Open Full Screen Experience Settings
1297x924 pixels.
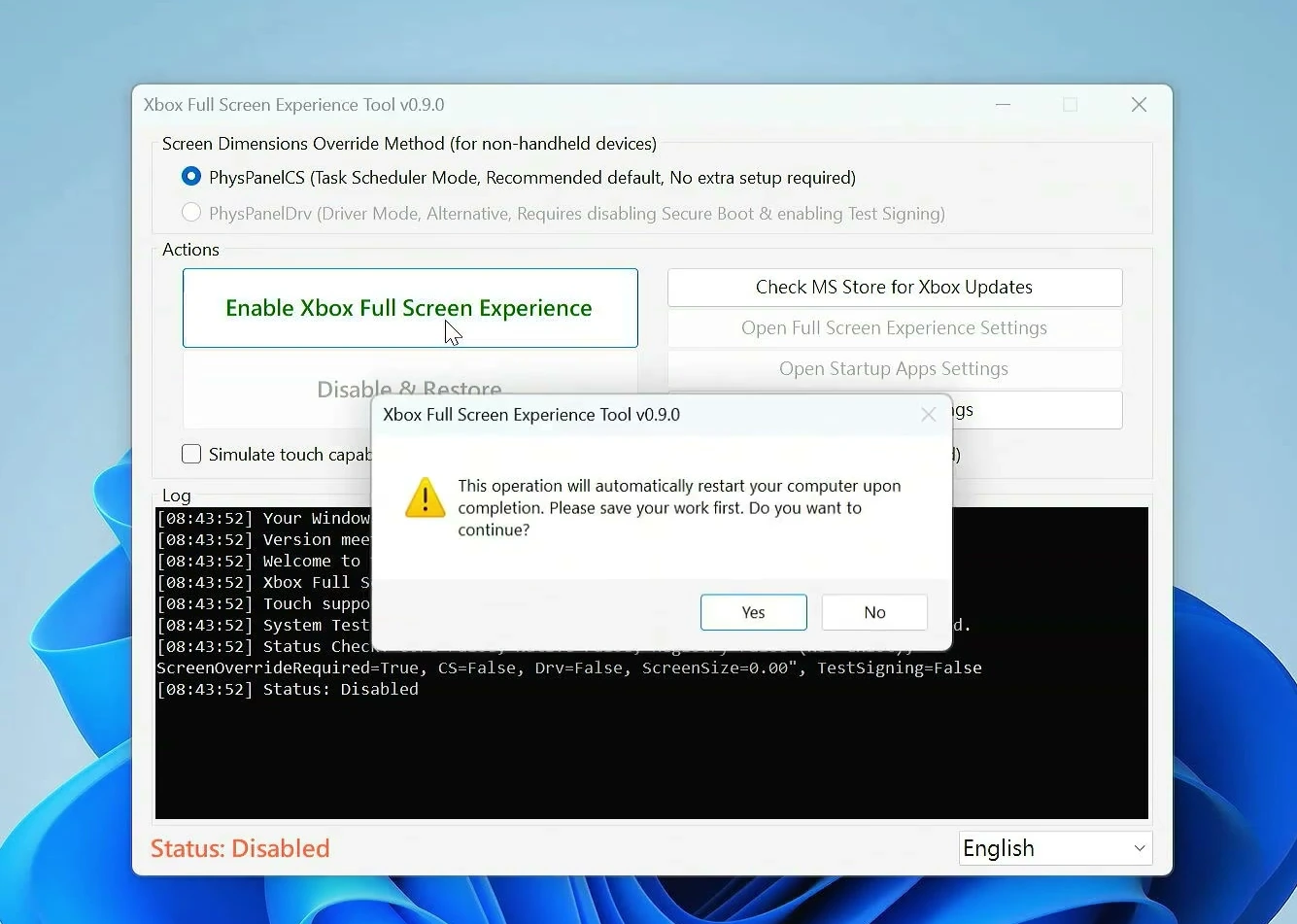pyautogui.click(x=895, y=328)
